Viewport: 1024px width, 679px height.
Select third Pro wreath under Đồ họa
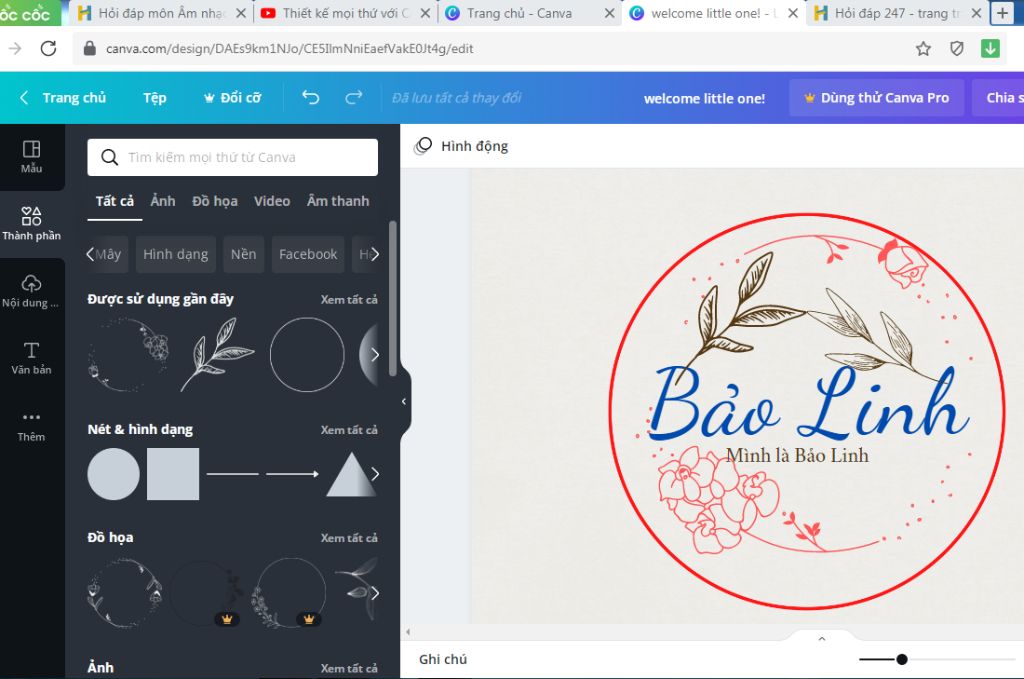pyautogui.click(x=289, y=593)
